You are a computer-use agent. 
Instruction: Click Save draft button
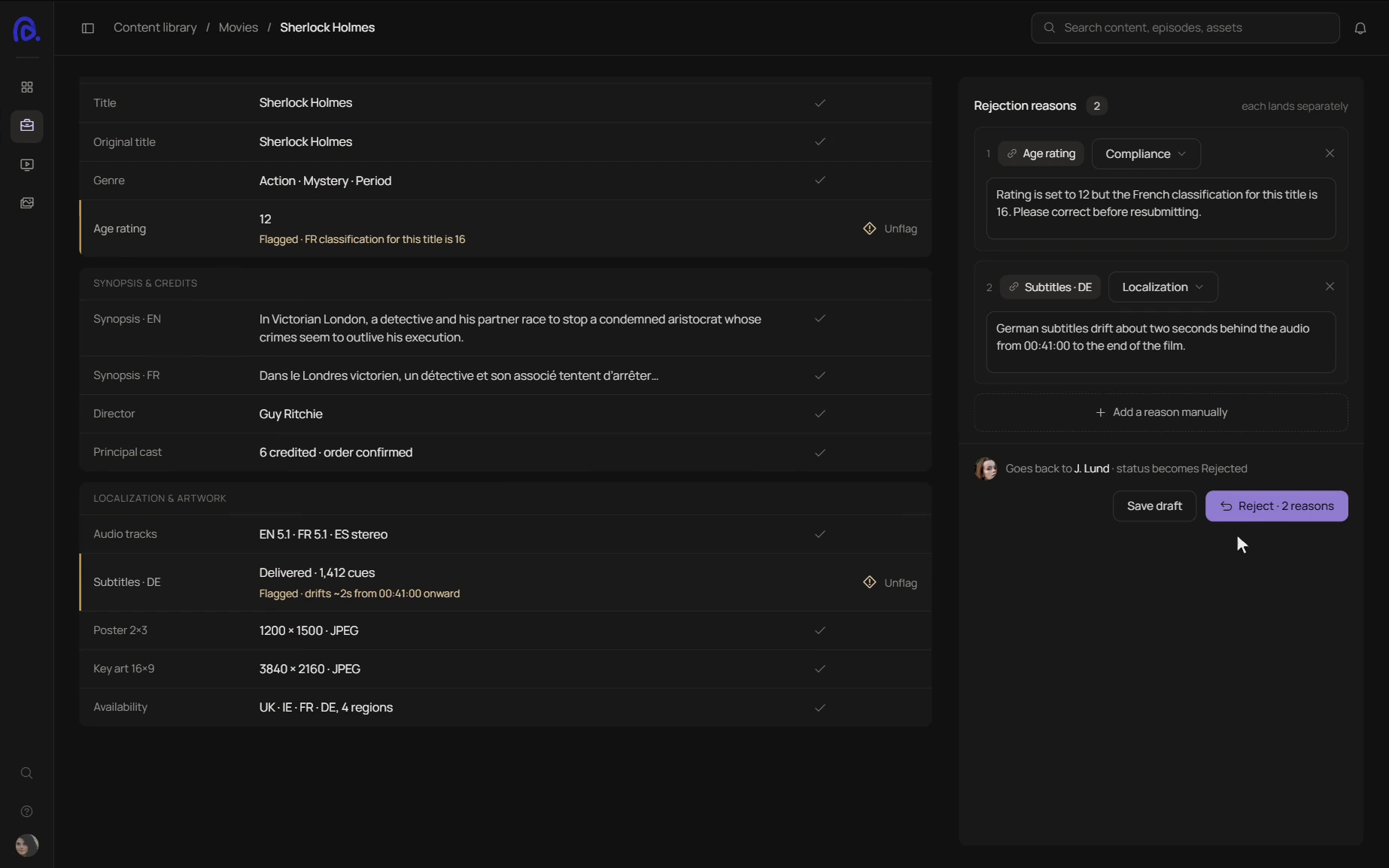click(x=1154, y=506)
